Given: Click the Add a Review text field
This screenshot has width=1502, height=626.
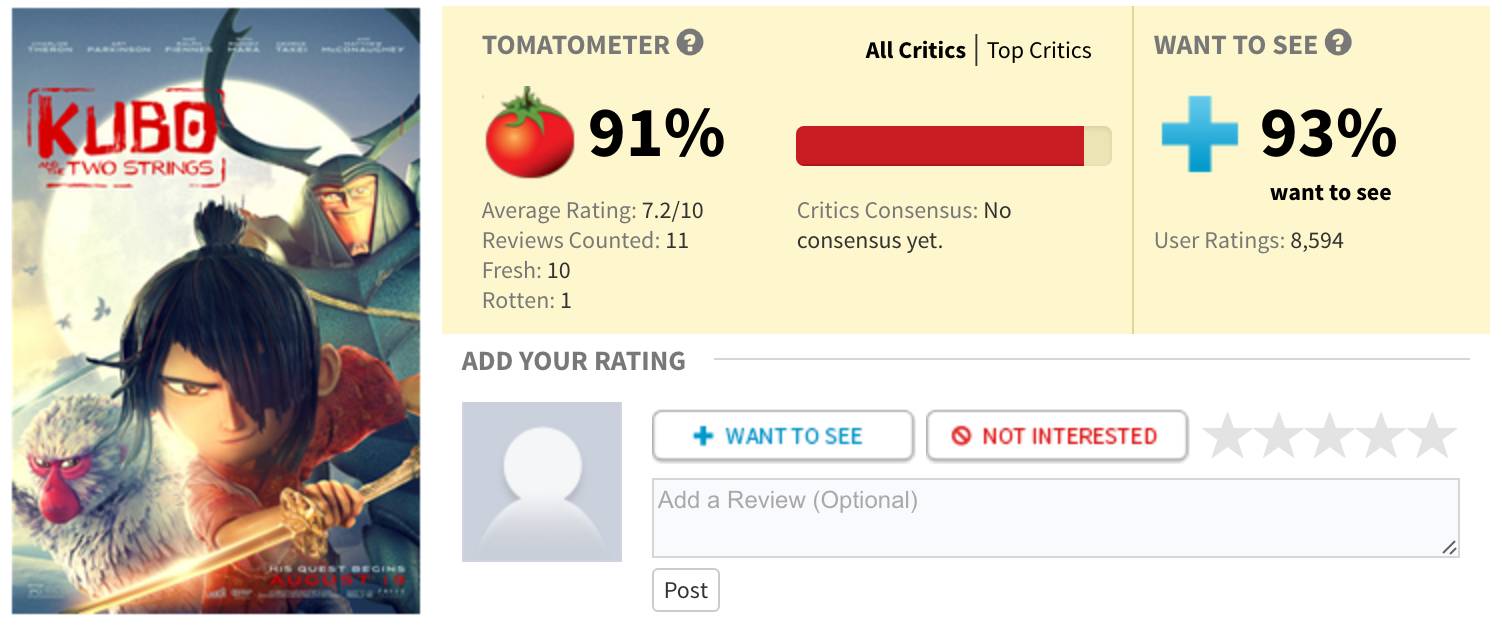Looking at the screenshot, I should (1056, 518).
